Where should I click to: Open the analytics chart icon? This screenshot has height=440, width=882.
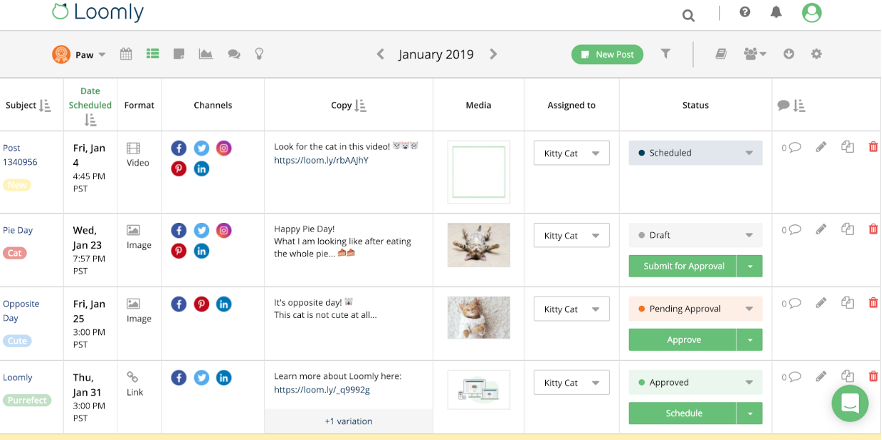(x=206, y=54)
